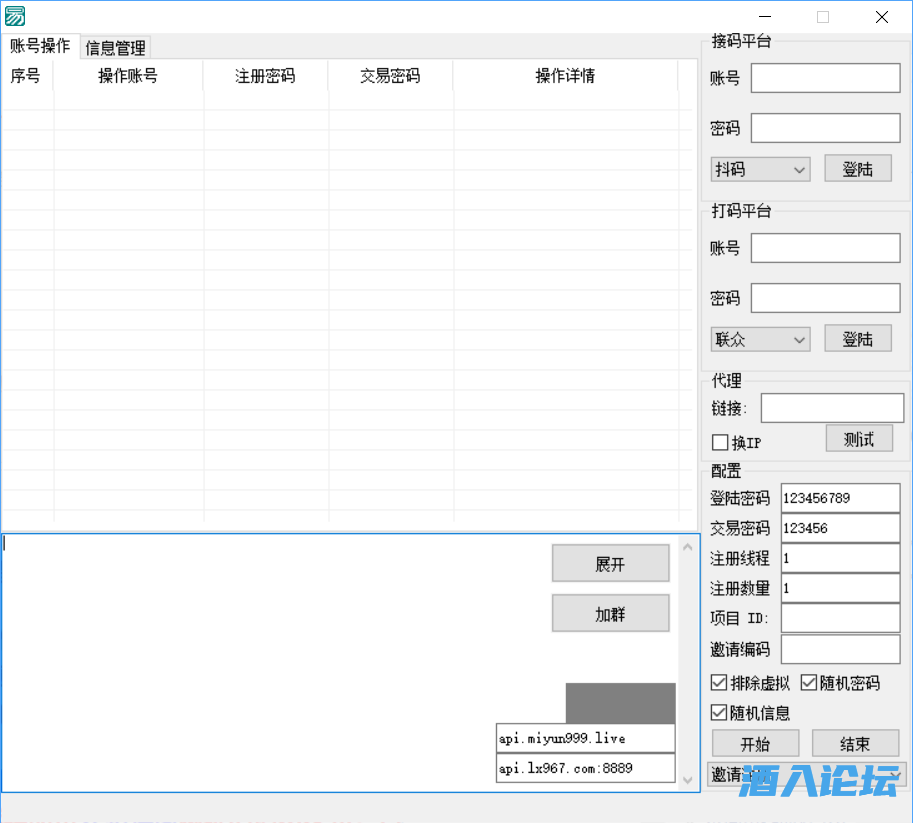Open the 抖码 platform dropdown
Viewport: 913px width, 823px height.
[x=760, y=170]
